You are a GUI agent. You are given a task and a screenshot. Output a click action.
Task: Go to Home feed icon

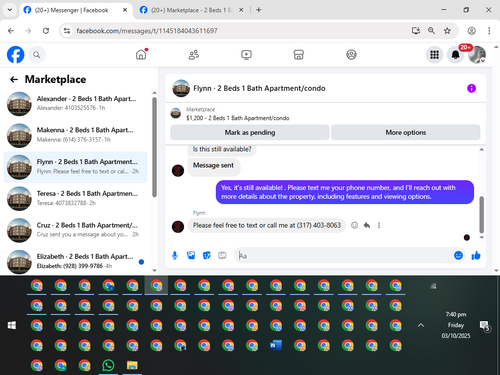coord(141,54)
